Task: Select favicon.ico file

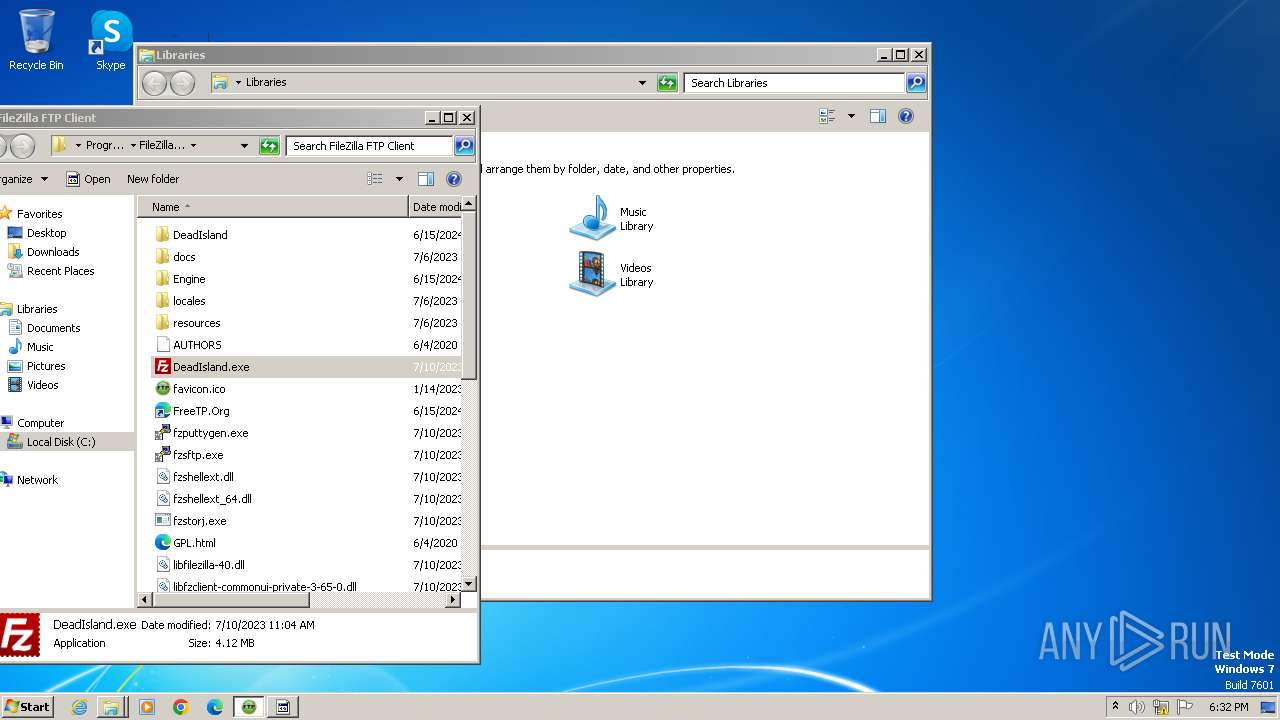Action: [x=199, y=389]
